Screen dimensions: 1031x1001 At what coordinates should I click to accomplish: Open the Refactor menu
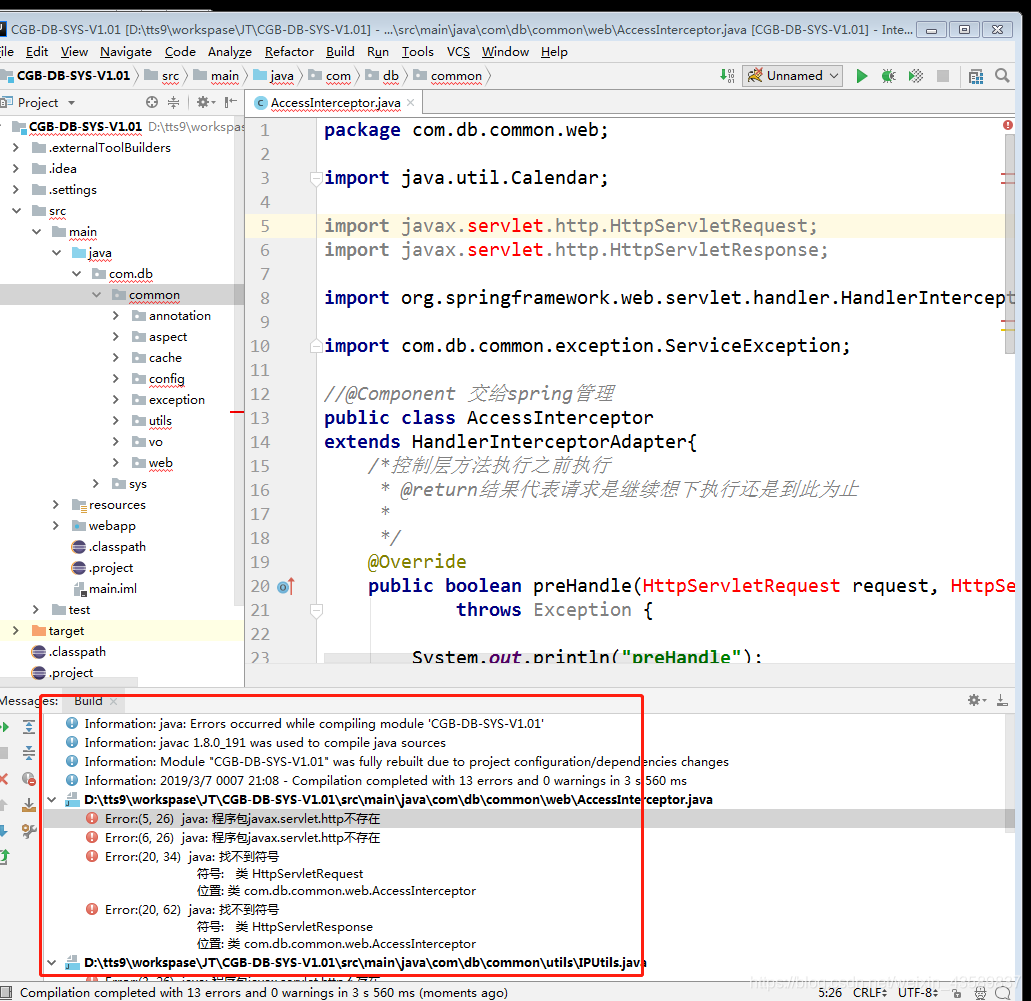[289, 51]
